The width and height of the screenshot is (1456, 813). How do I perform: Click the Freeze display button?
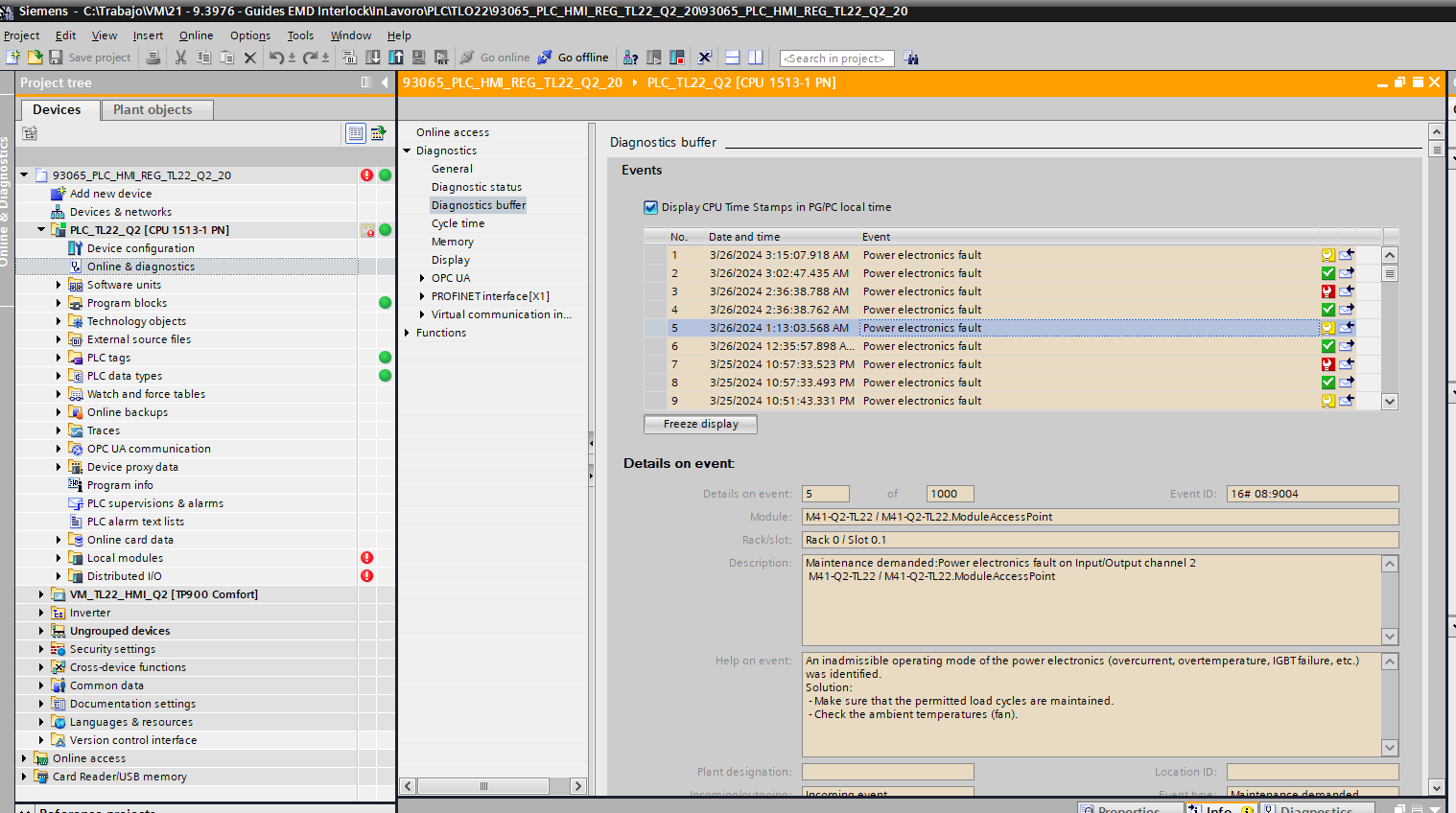pos(700,424)
